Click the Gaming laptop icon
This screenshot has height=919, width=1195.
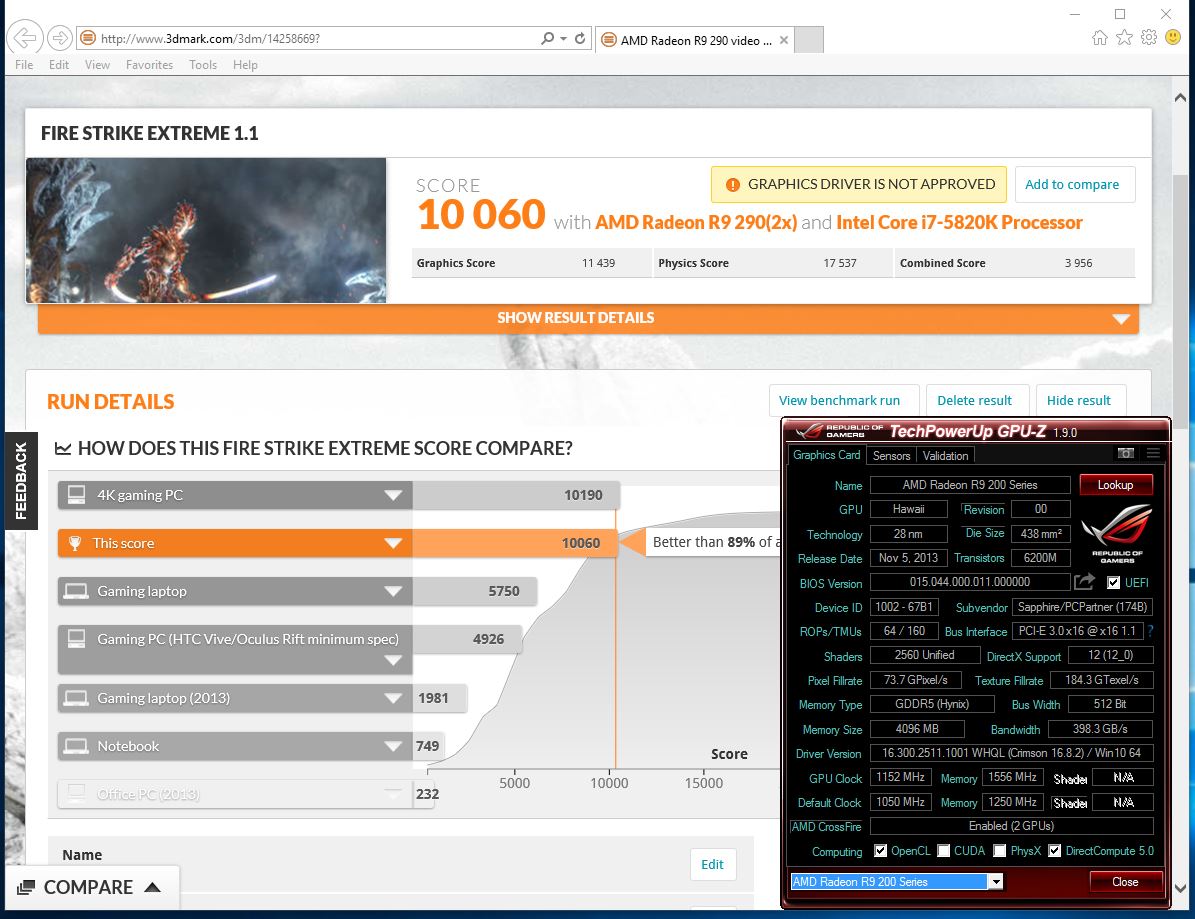pos(76,591)
